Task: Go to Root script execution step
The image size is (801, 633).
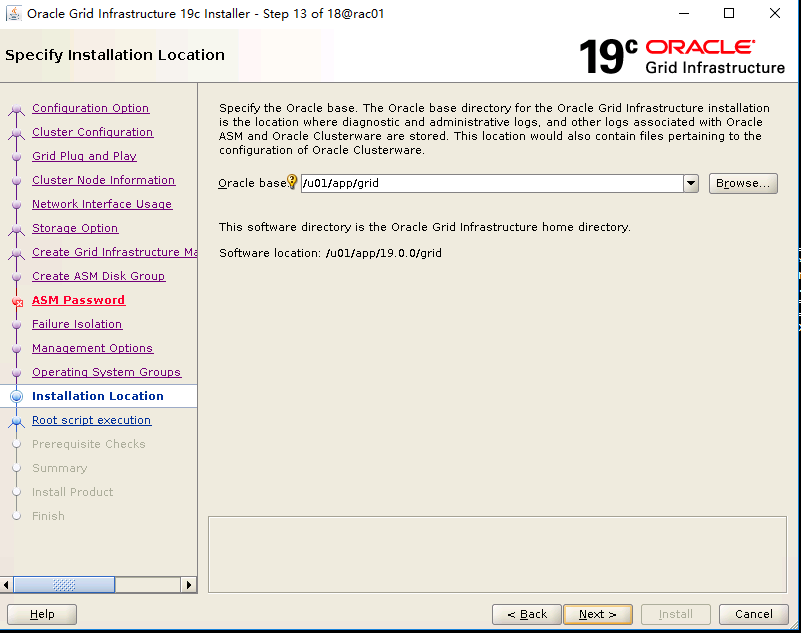Action: click(91, 420)
